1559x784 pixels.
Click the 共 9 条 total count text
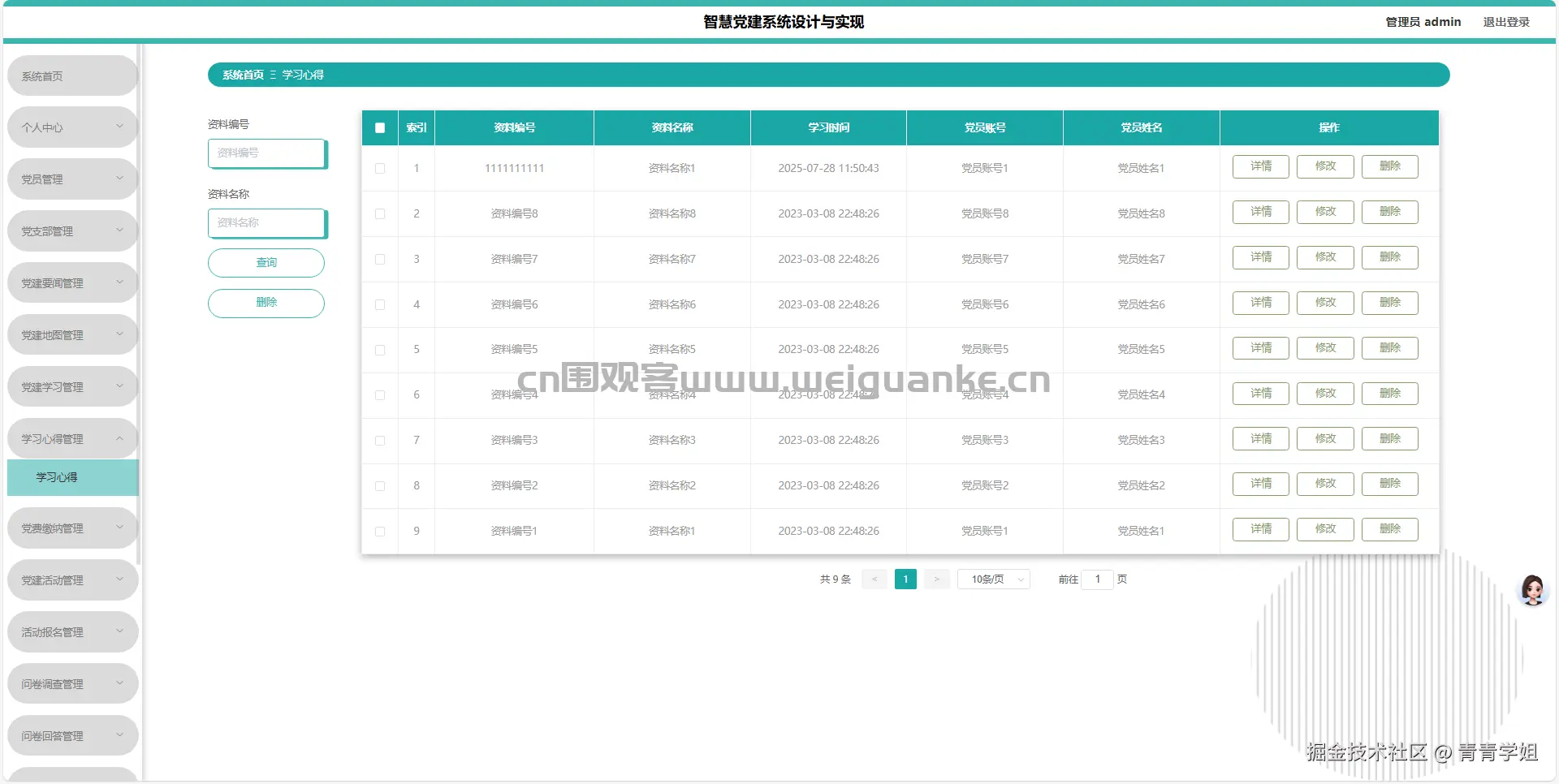click(836, 579)
